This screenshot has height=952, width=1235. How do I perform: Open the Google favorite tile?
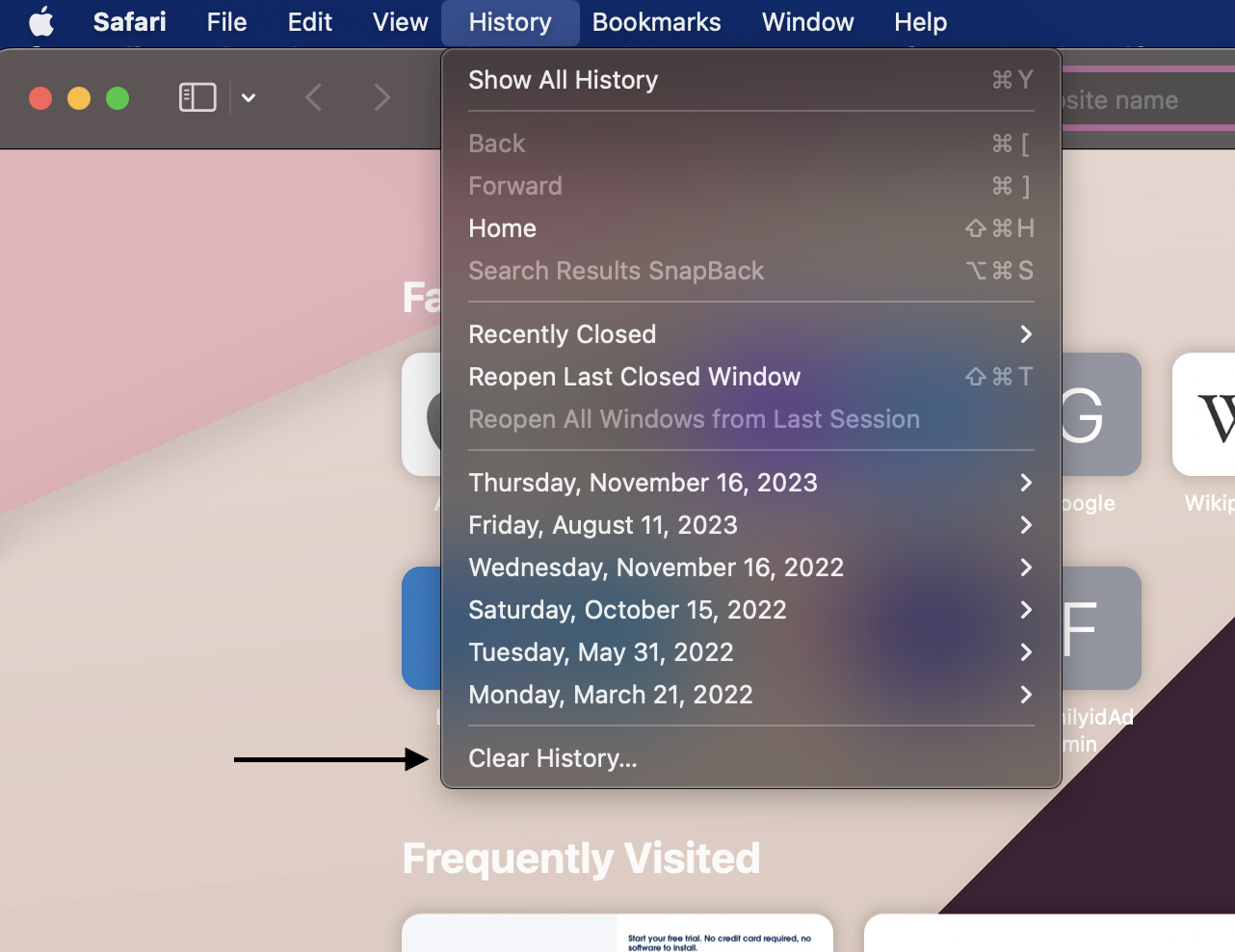[x=1101, y=414]
